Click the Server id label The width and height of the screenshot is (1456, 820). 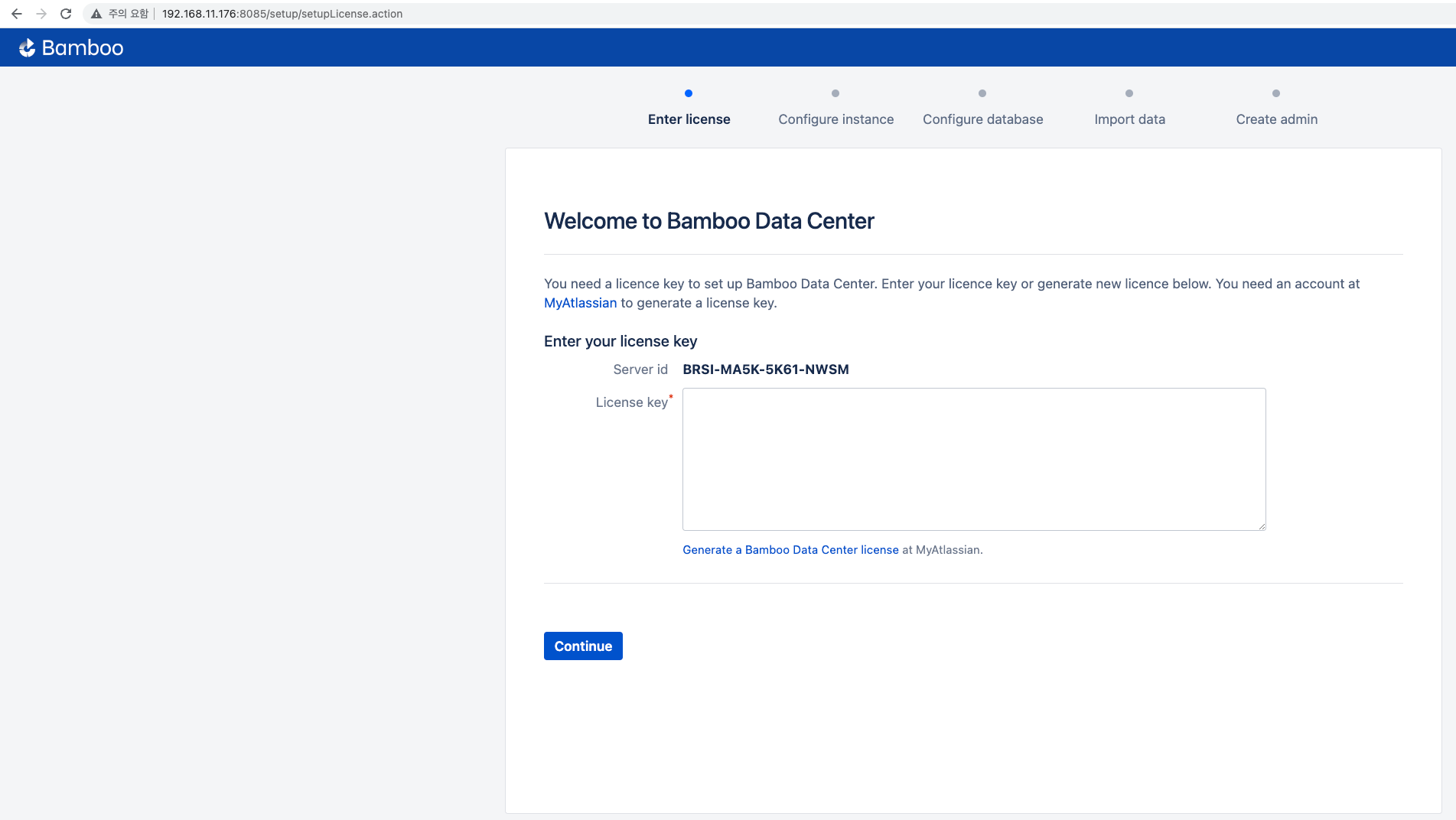click(640, 369)
